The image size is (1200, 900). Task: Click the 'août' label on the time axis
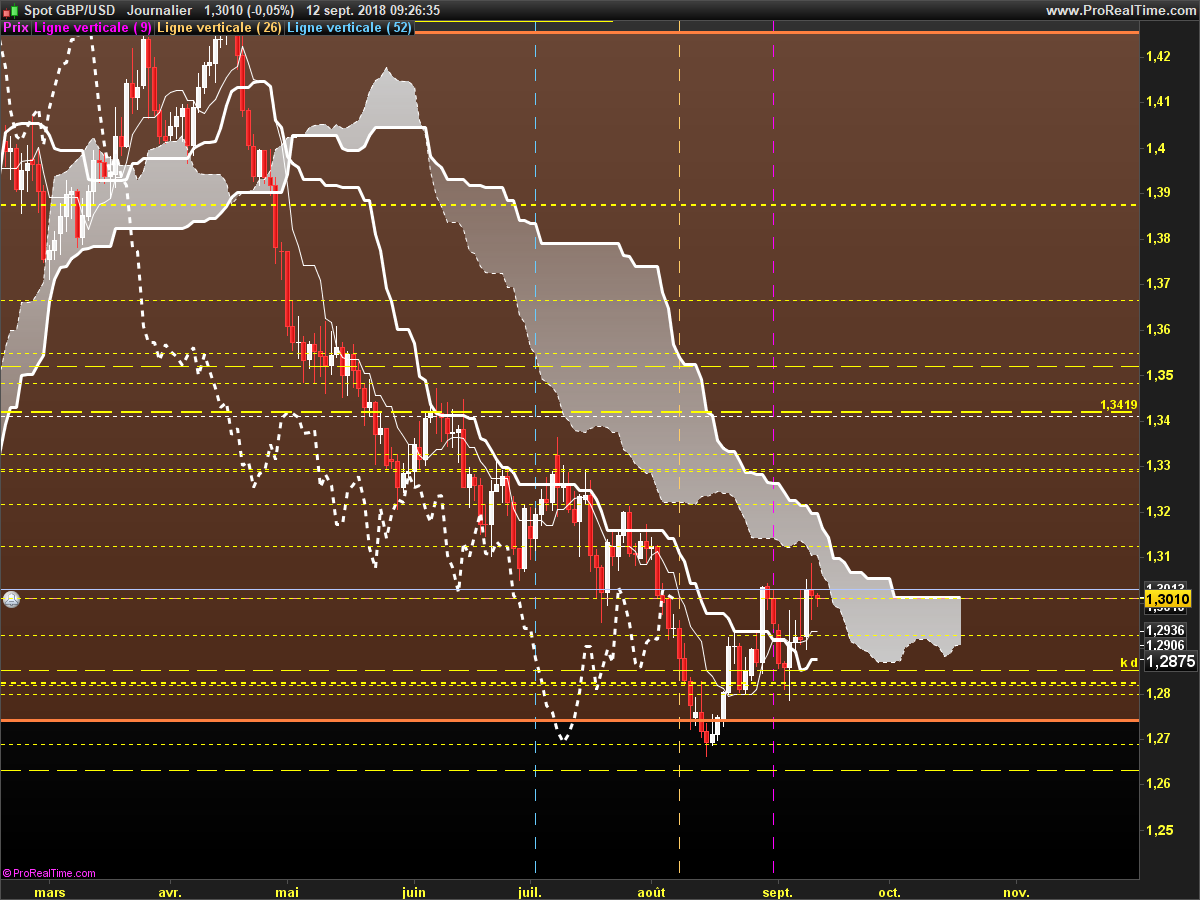[651, 891]
